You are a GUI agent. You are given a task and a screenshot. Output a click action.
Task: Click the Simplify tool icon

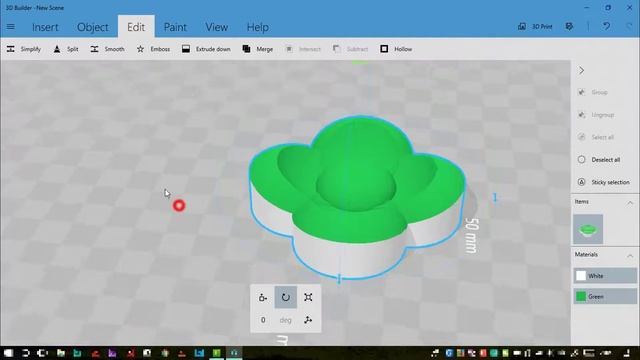pyautogui.click(x=11, y=49)
